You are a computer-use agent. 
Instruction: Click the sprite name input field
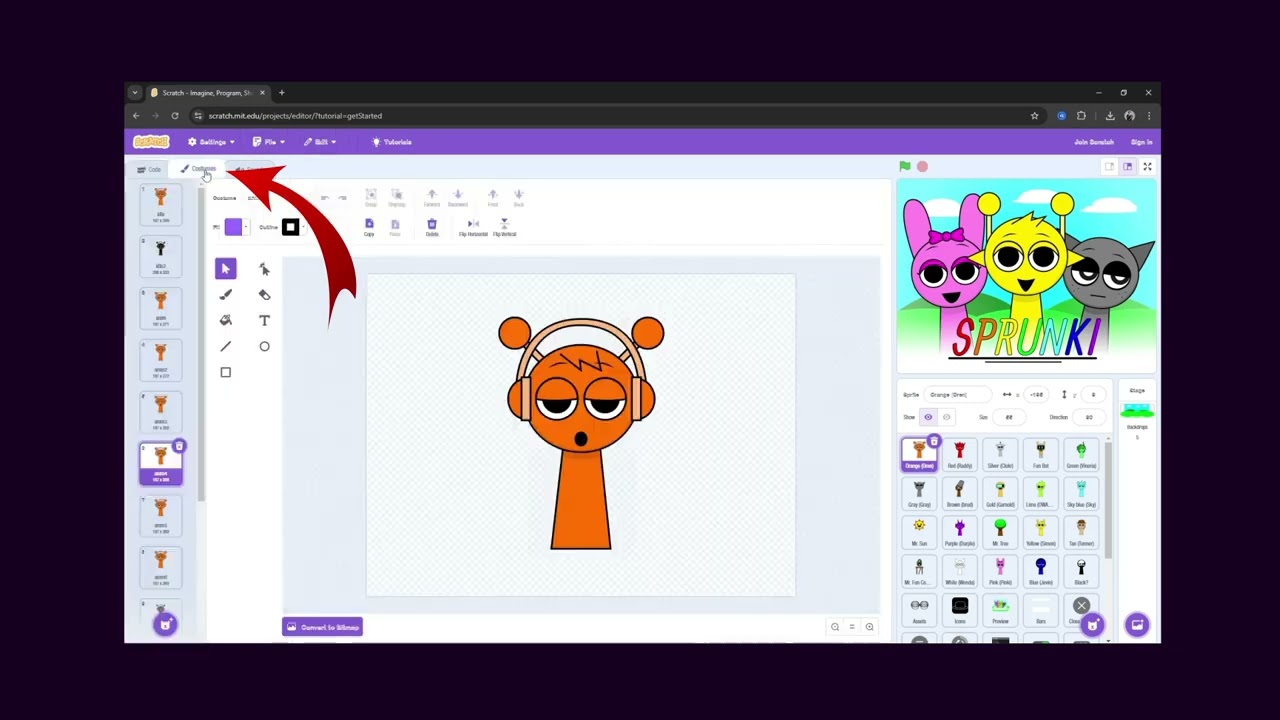958,395
